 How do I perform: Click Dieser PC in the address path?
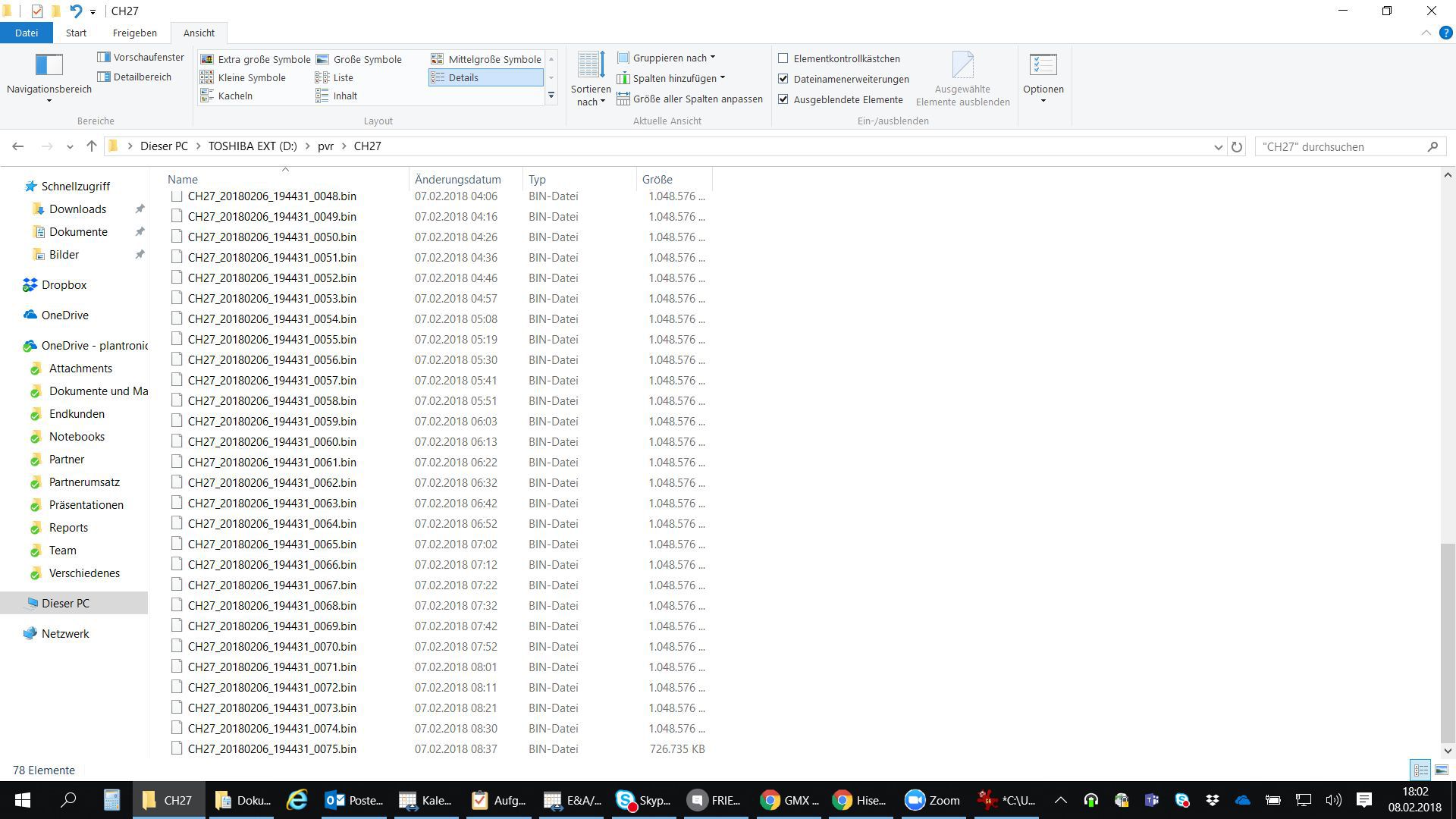(x=164, y=146)
